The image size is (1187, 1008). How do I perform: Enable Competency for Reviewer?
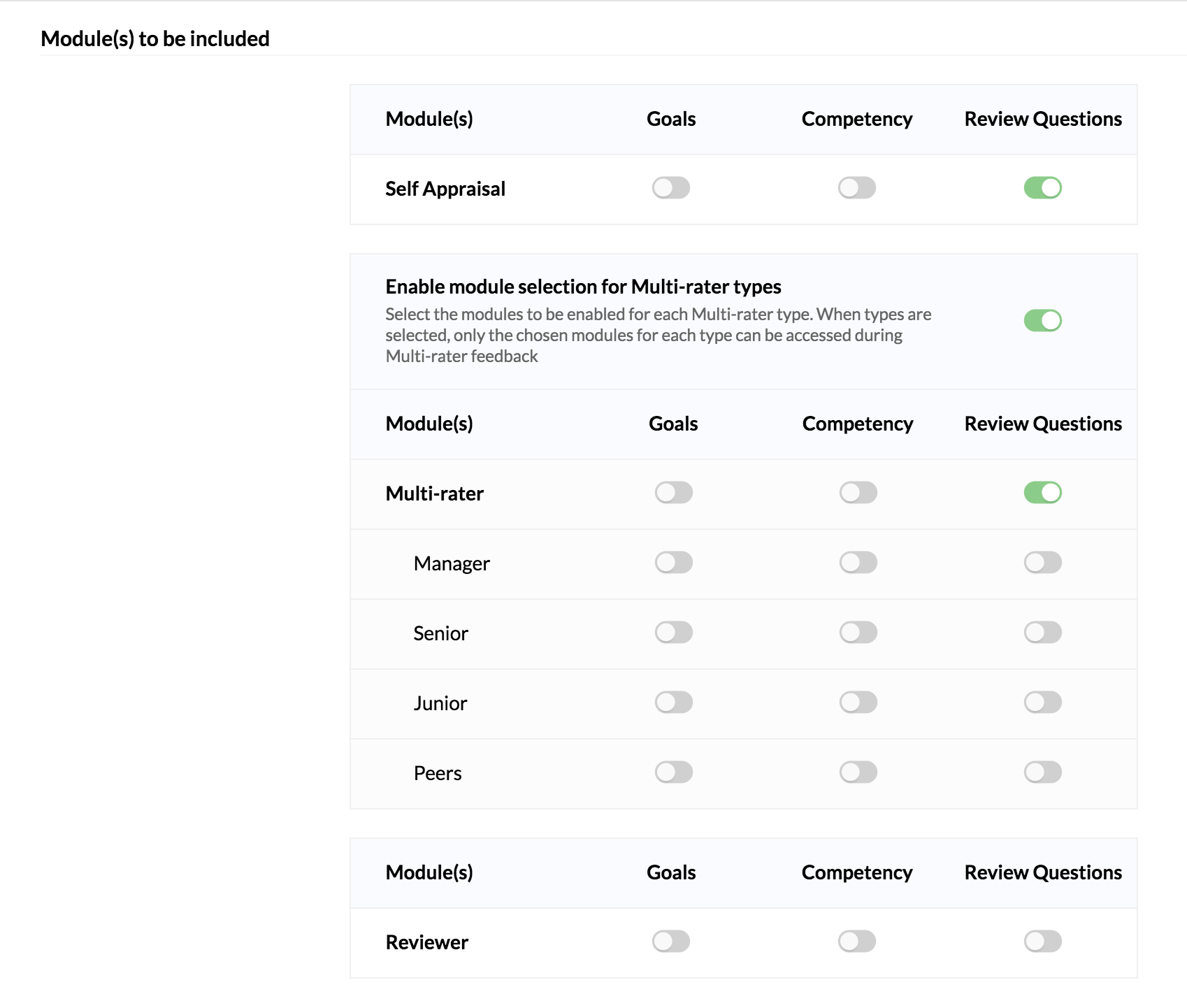[857, 942]
